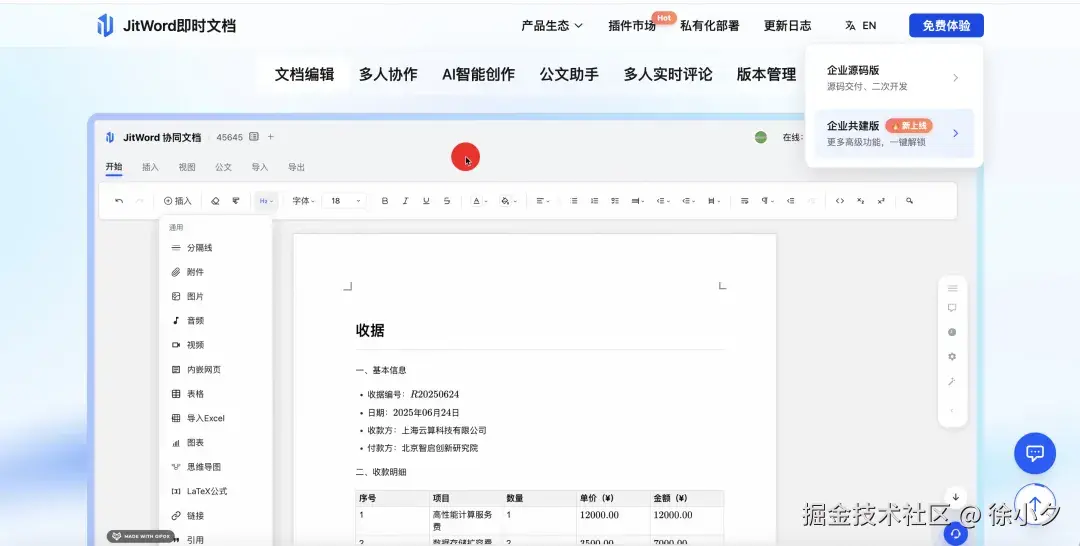Switch to the 插入 editor tab
Screen dimensions: 1080x546
(x=150, y=167)
